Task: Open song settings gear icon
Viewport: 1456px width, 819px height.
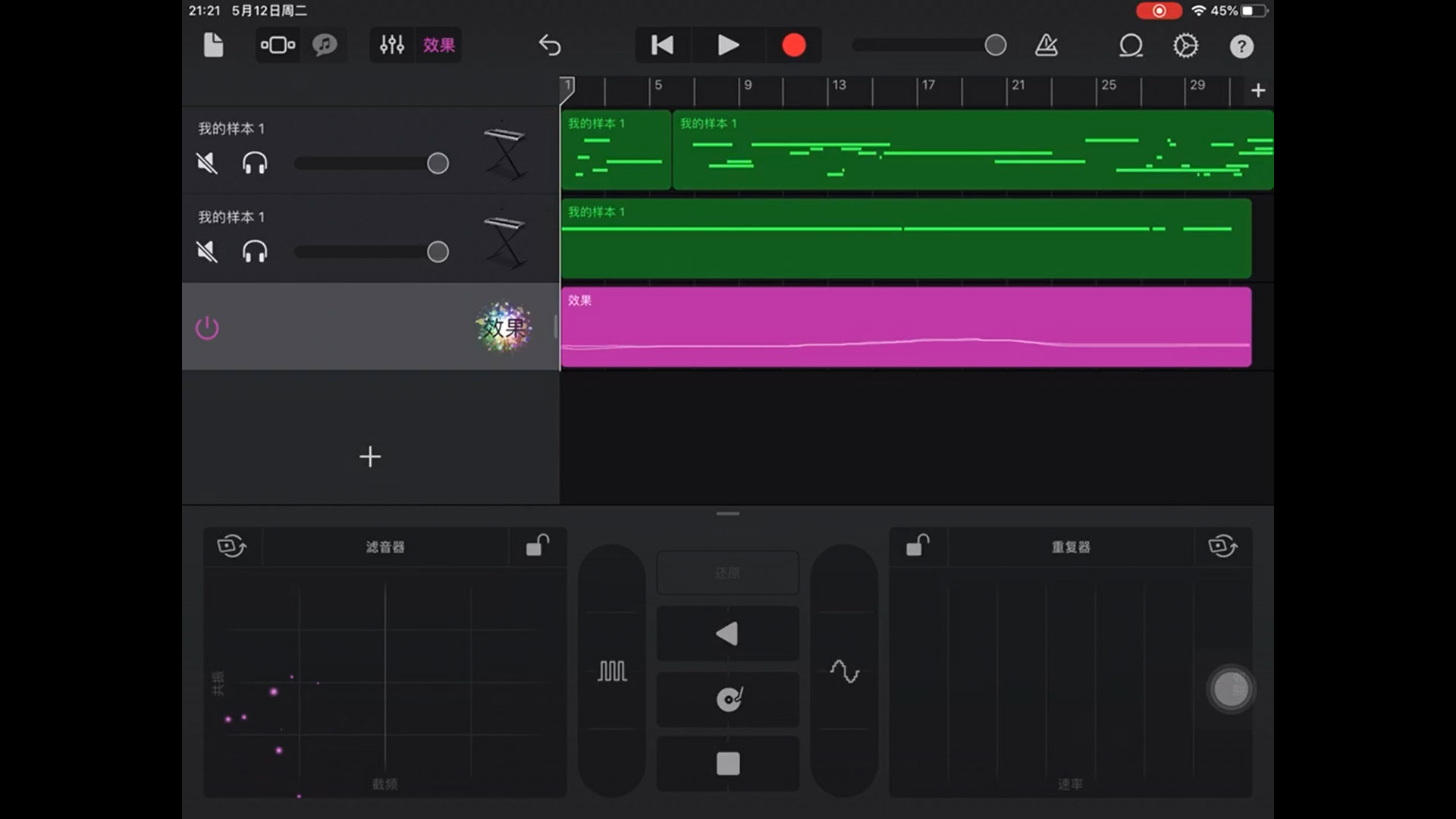Action: (x=1186, y=45)
